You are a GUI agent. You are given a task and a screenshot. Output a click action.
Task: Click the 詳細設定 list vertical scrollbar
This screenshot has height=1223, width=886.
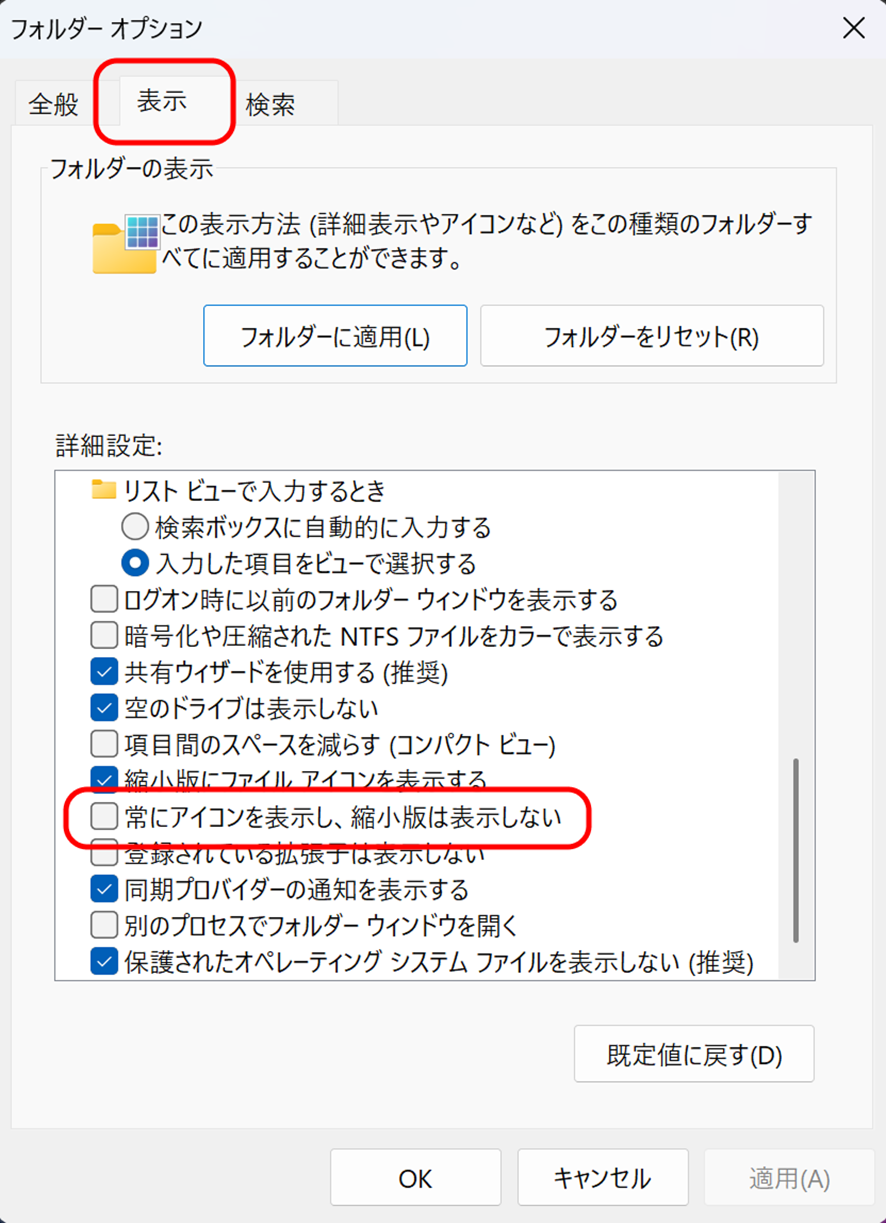point(796,850)
